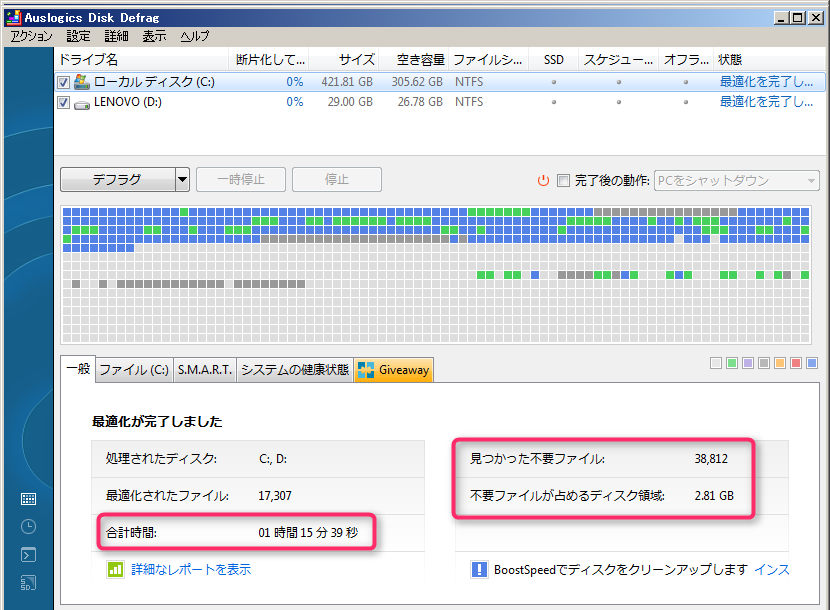The width and height of the screenshot is (830, 610).
Task: Click the blue legend color swatch
Action: [x=812, y=363]
